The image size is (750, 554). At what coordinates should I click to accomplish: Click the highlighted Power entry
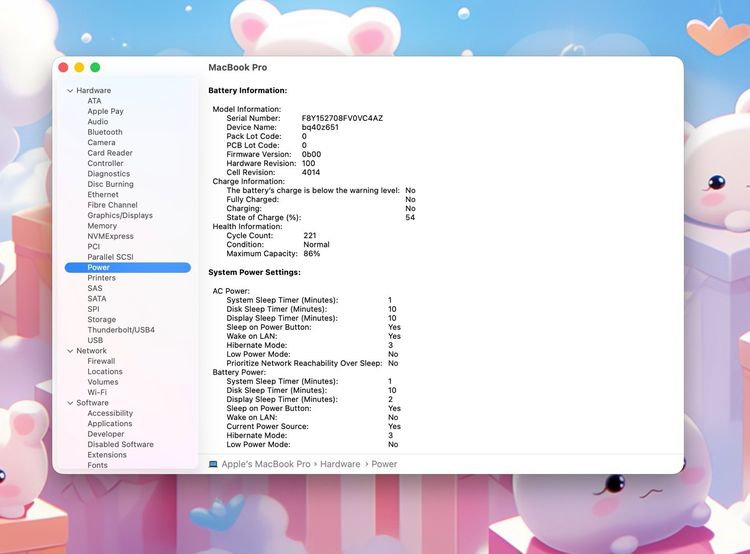pos(128,267)
